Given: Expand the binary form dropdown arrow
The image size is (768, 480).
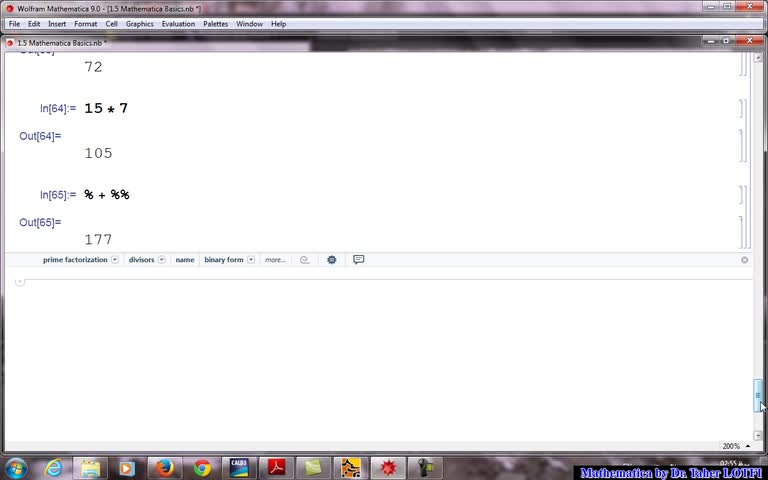Looking at the screenshot, I should click(x=251, y=260).
